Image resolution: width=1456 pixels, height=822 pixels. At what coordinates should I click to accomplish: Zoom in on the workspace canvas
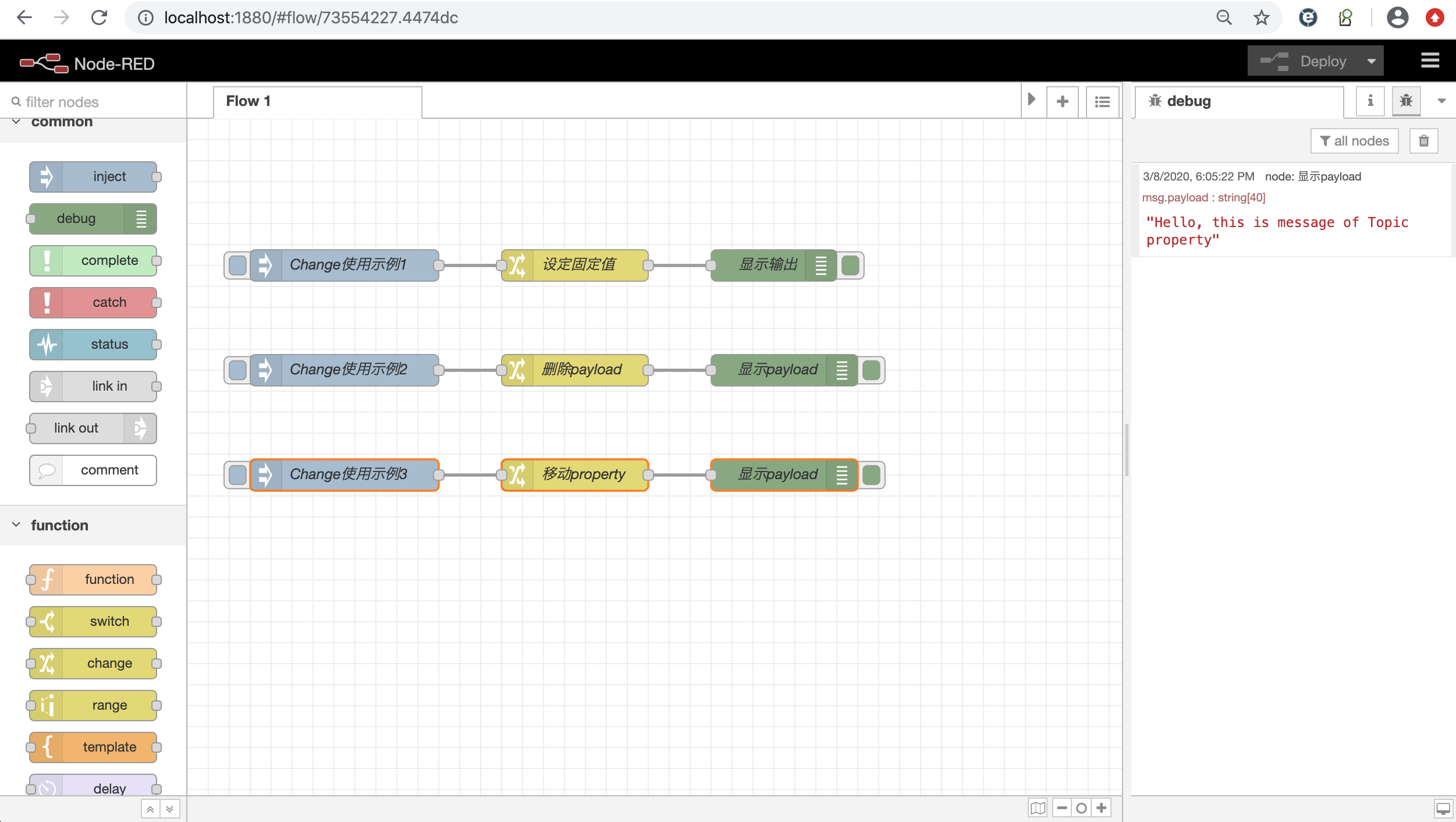1102,808
